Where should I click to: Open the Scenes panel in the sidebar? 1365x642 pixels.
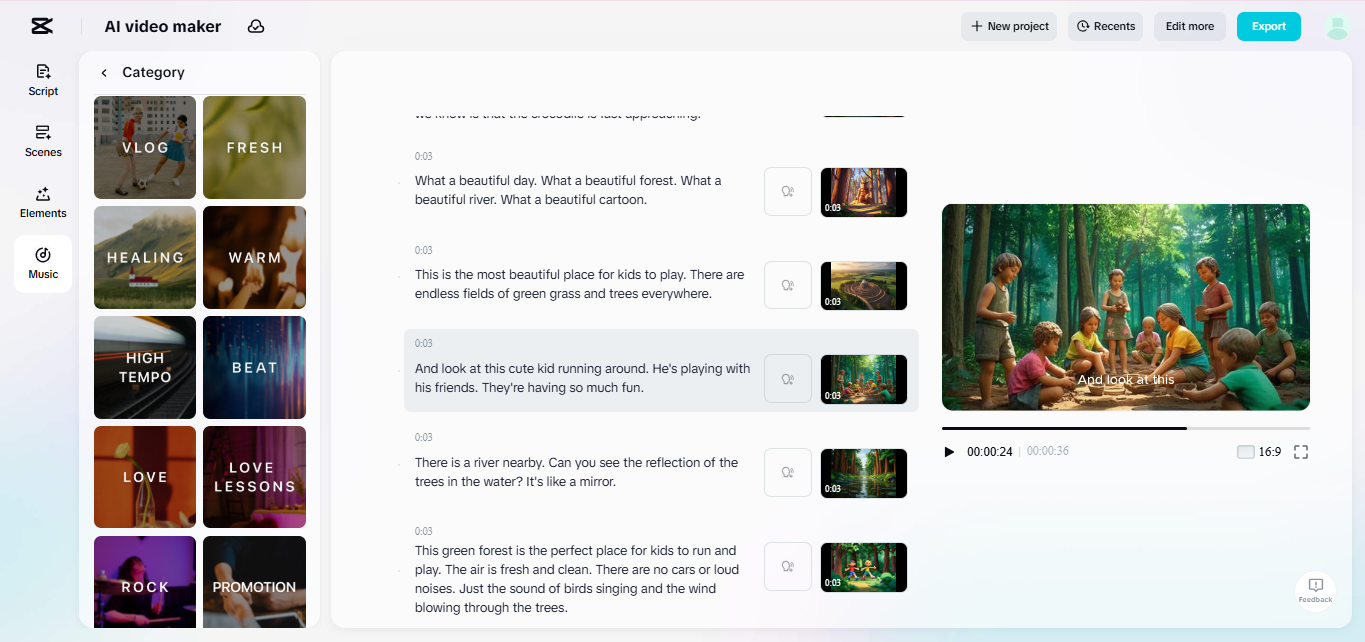tap(43, 142)
